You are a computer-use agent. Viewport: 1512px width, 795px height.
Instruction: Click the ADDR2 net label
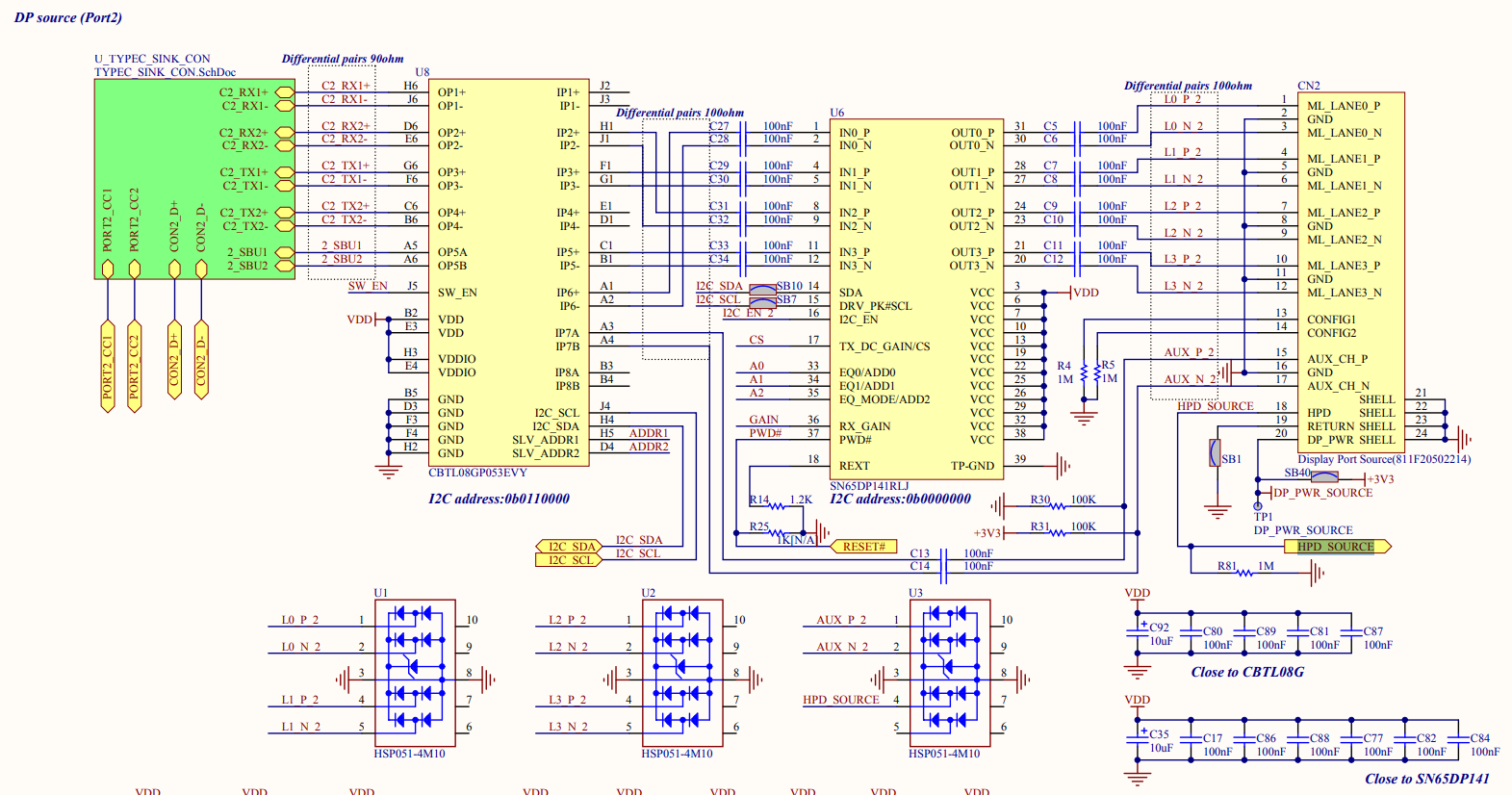click(x=649, y=447)
